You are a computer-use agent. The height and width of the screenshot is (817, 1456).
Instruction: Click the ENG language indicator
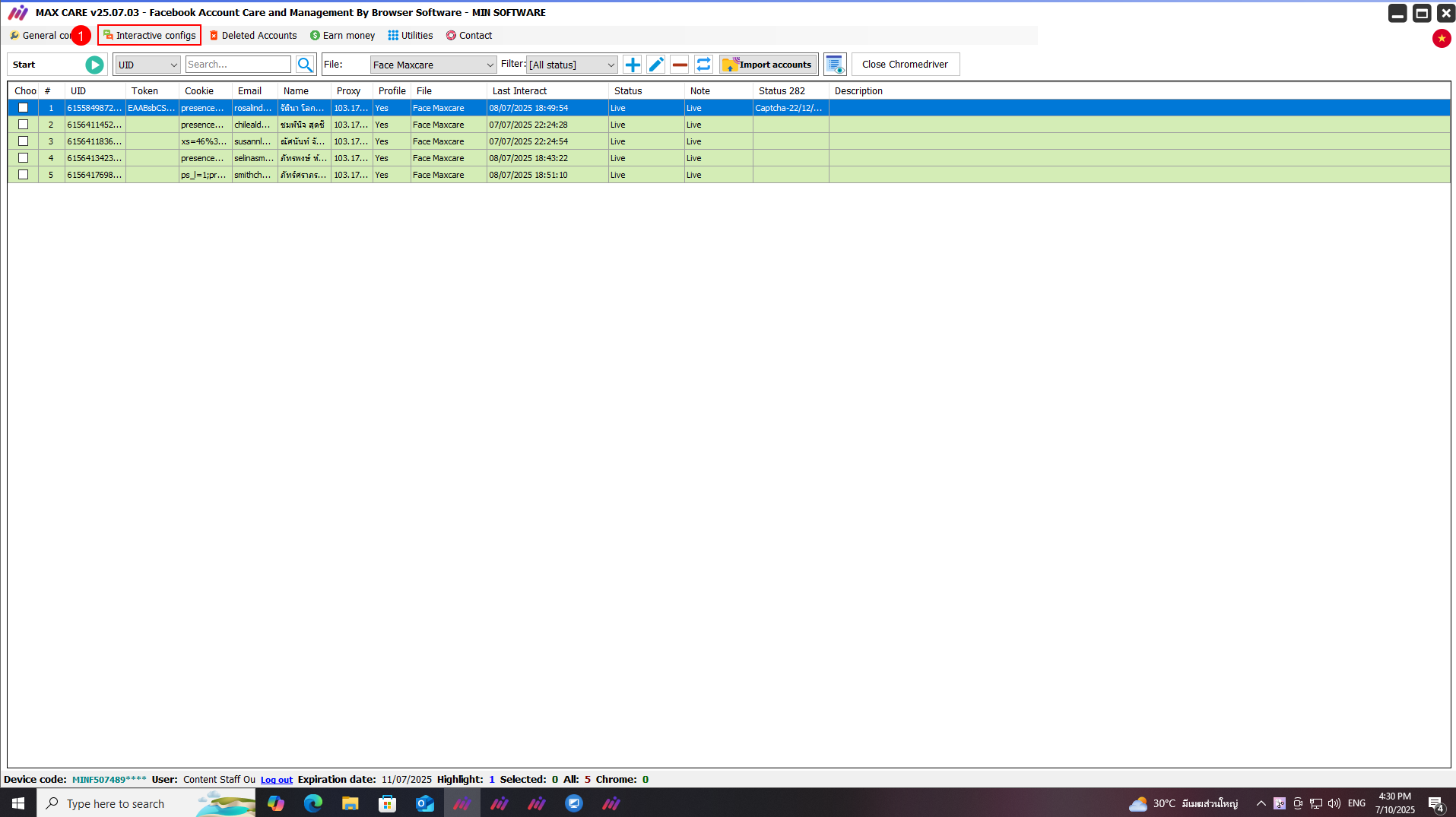(1356, 803)
